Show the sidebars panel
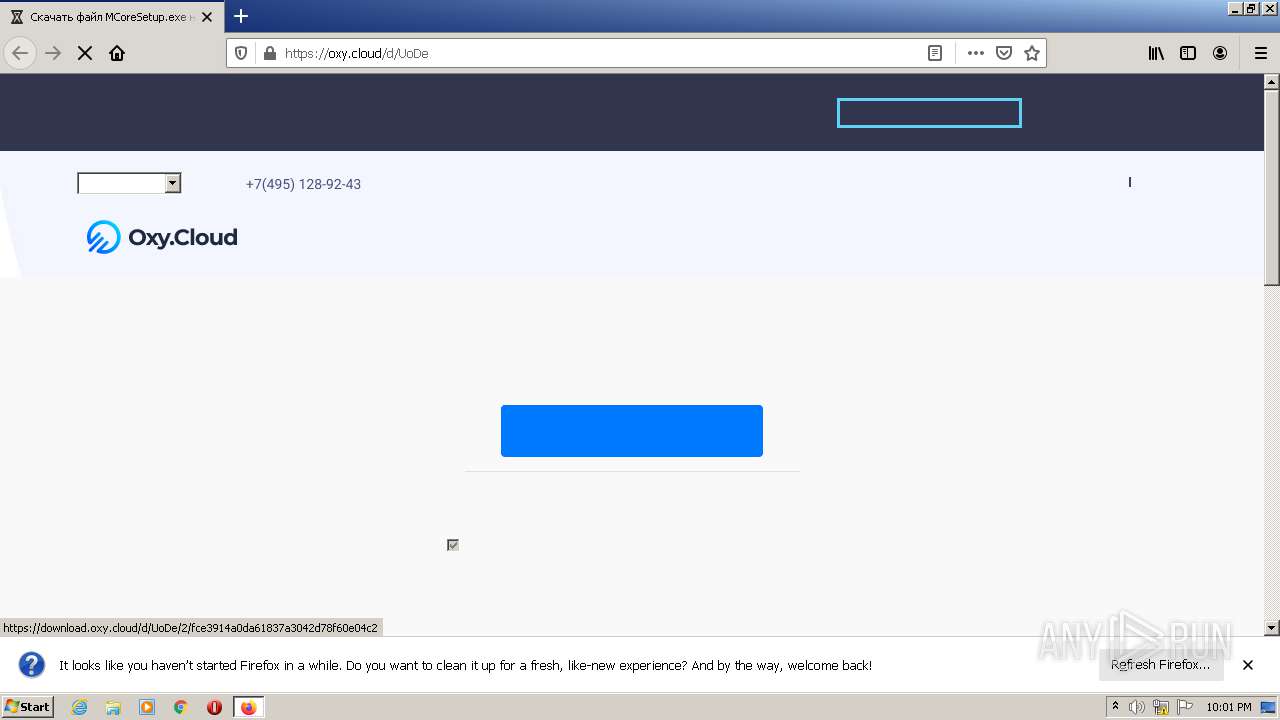 click(x=1188, y=53)
